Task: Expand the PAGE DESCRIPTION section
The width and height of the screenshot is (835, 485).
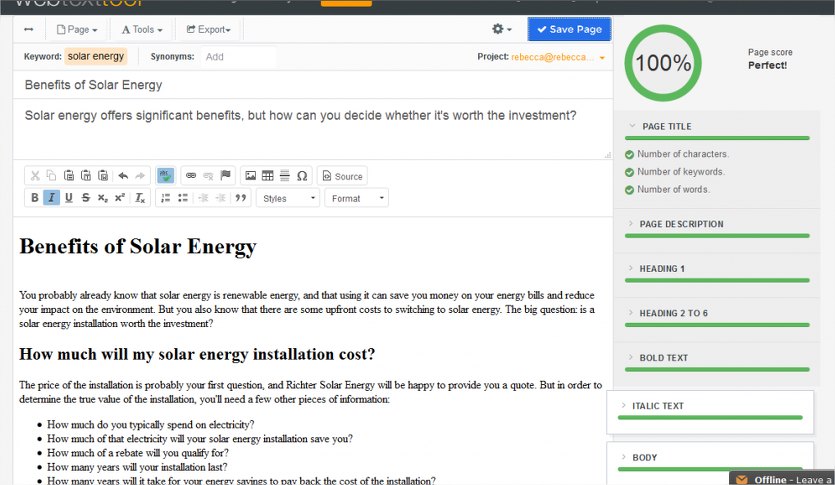Action: coord(631,224)
